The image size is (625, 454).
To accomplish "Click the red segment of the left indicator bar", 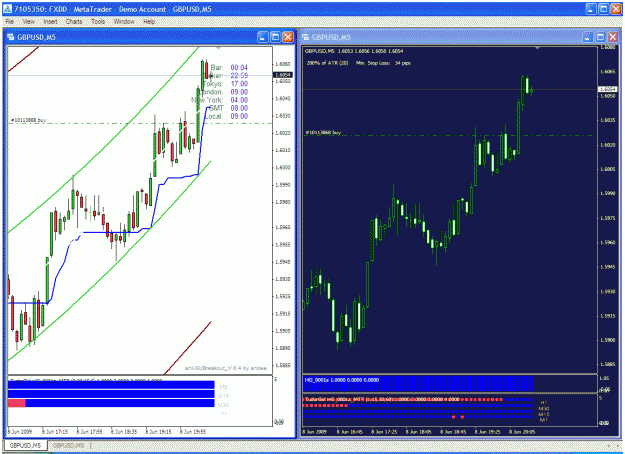I will pos(17,403).
